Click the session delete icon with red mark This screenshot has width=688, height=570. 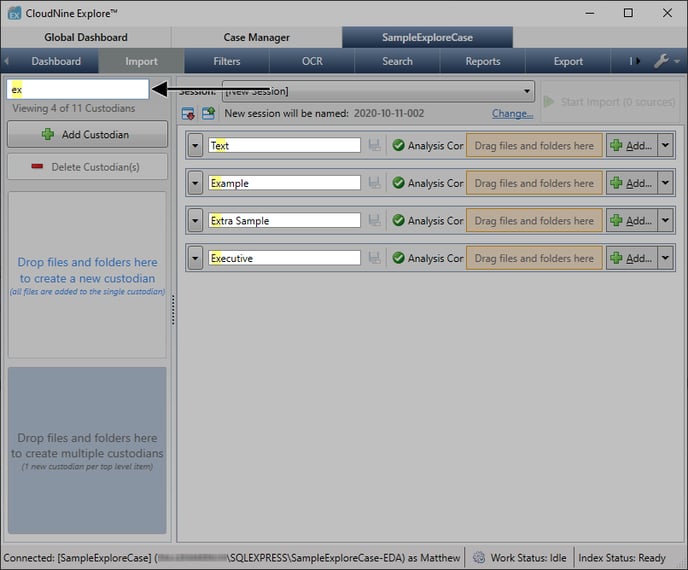[x=188, y=114]
